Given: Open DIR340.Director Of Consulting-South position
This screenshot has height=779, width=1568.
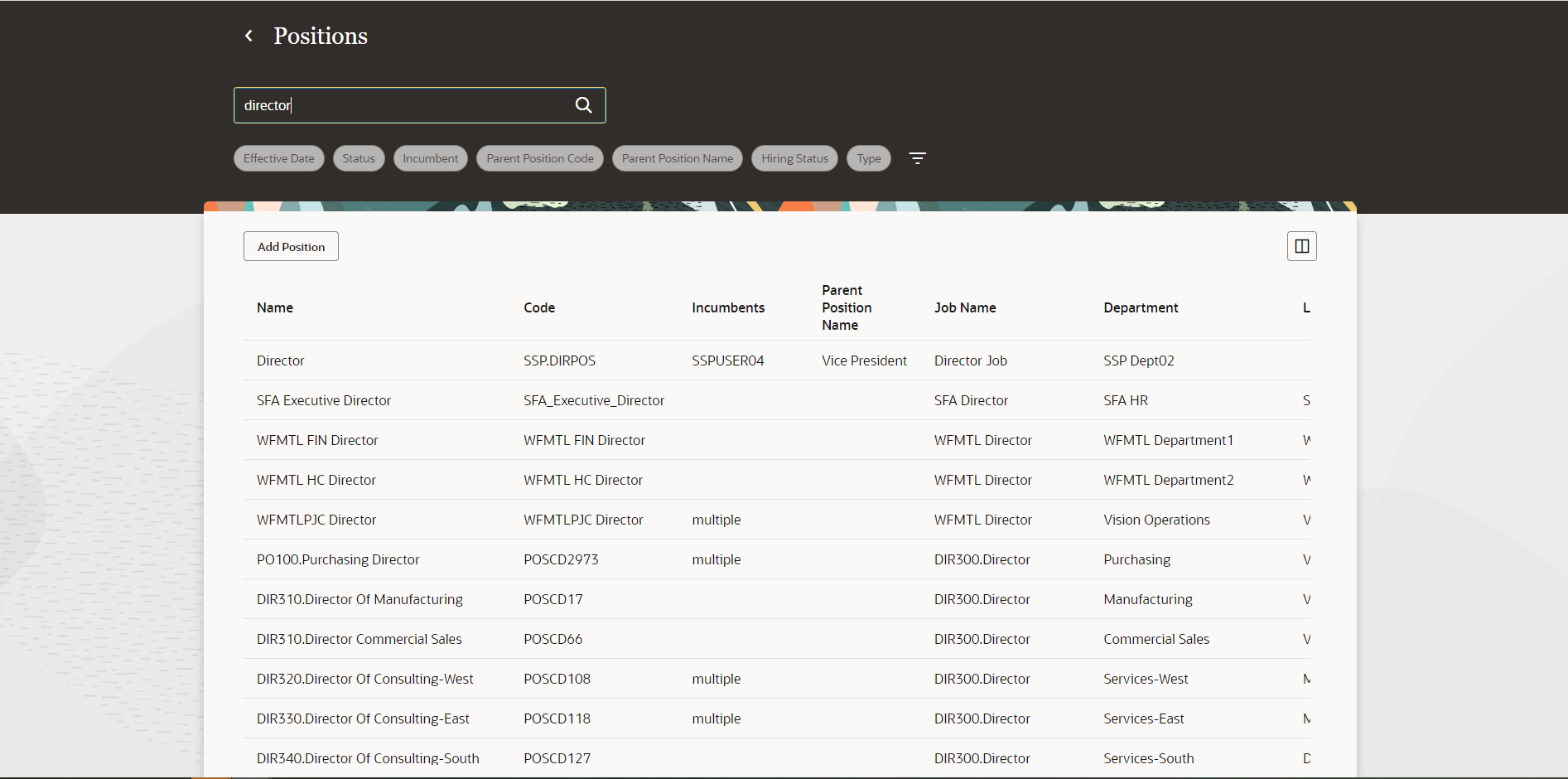Looking at the screenshot, I should [368, 758].
